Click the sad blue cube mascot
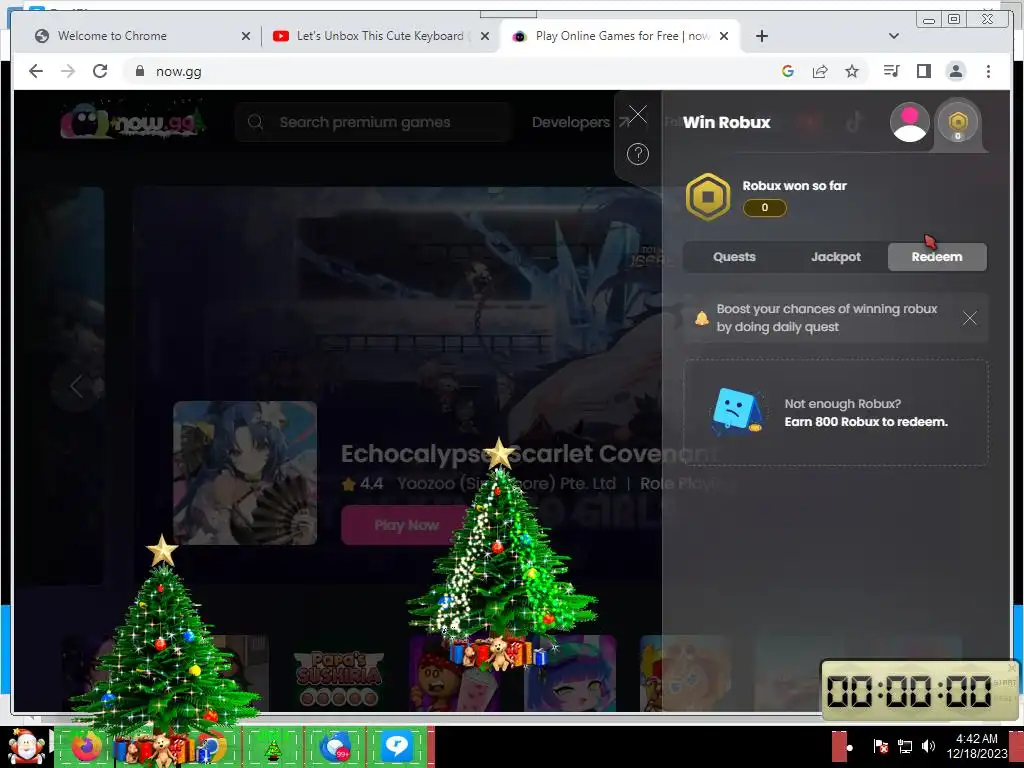The height and width of the screenshot is (768, 1024). (x=737, y=411)
